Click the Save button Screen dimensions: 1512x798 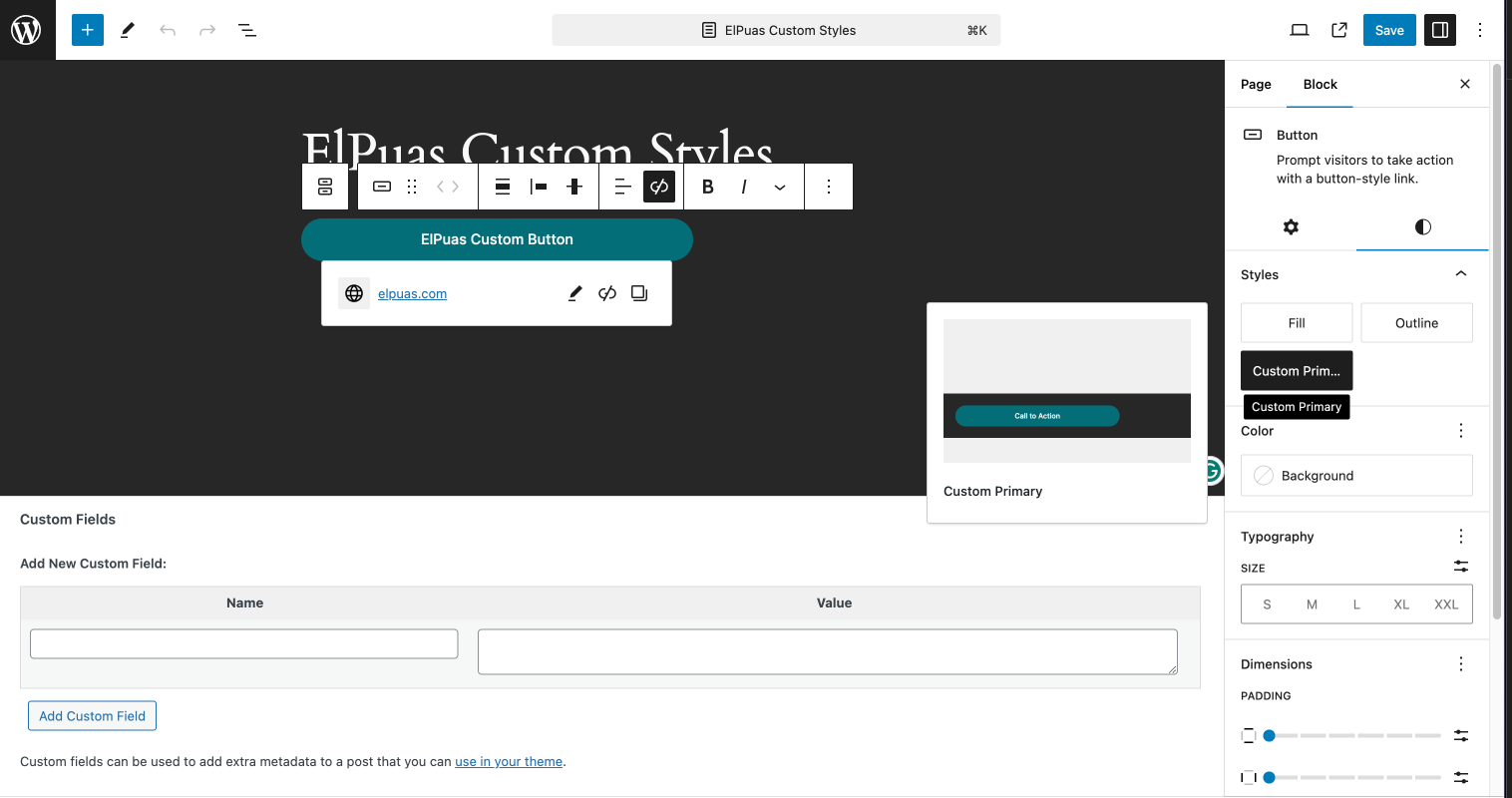click(x=1389, y=30)
